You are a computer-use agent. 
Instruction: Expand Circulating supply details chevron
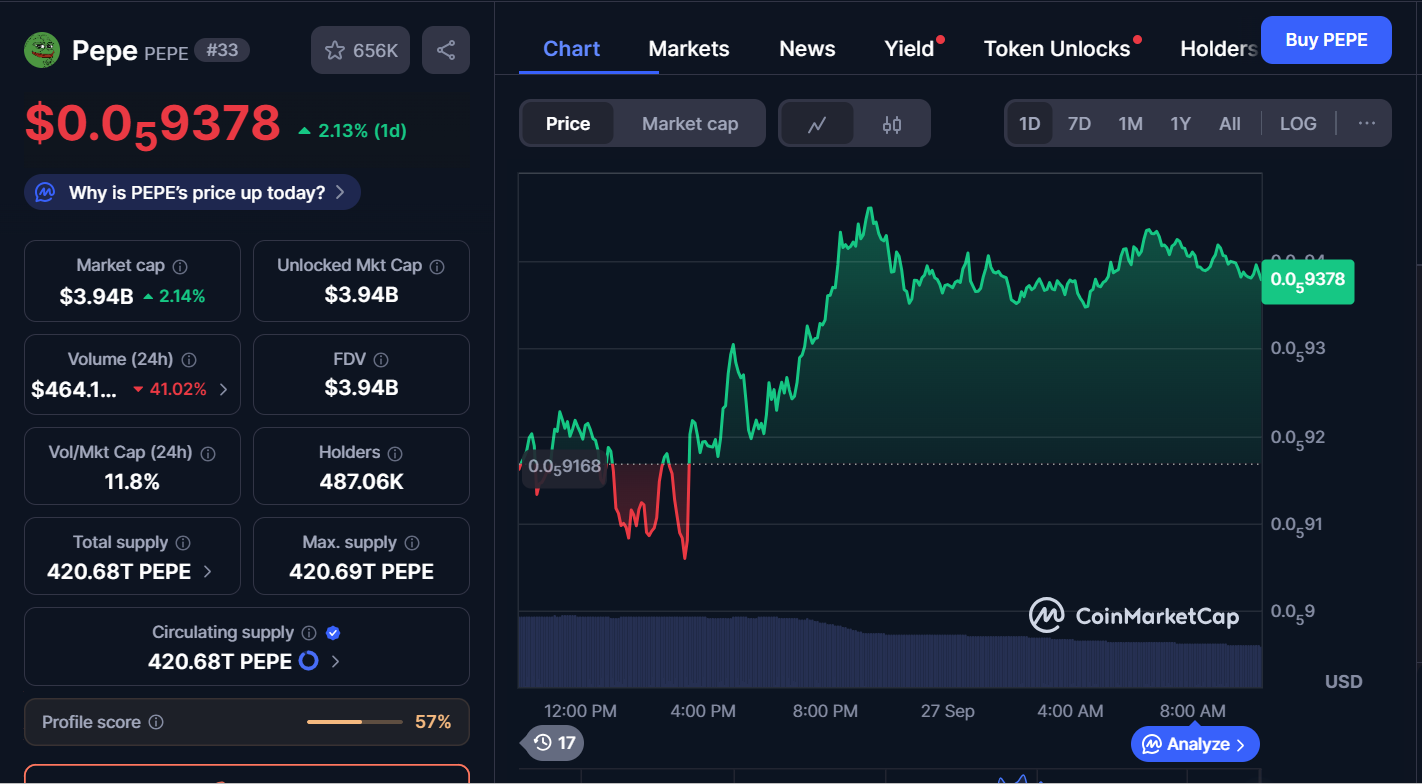(x=335, y=661)
